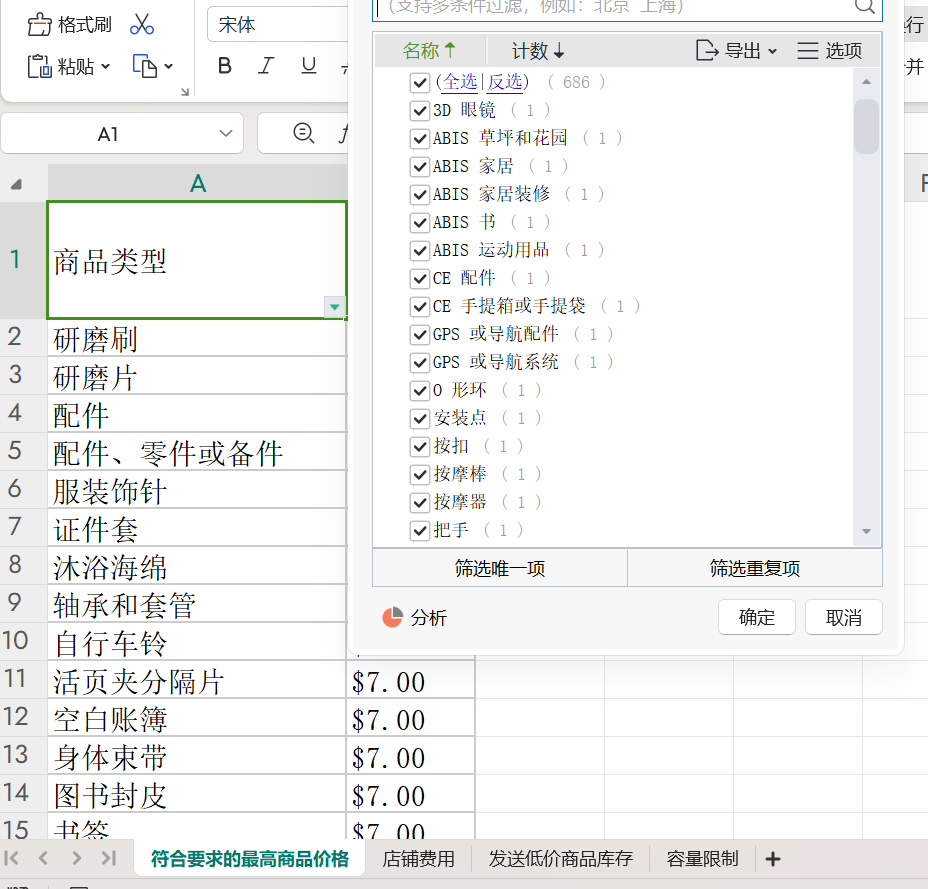
Task: Go to next sheet arrow
Action: coord(76,858)
